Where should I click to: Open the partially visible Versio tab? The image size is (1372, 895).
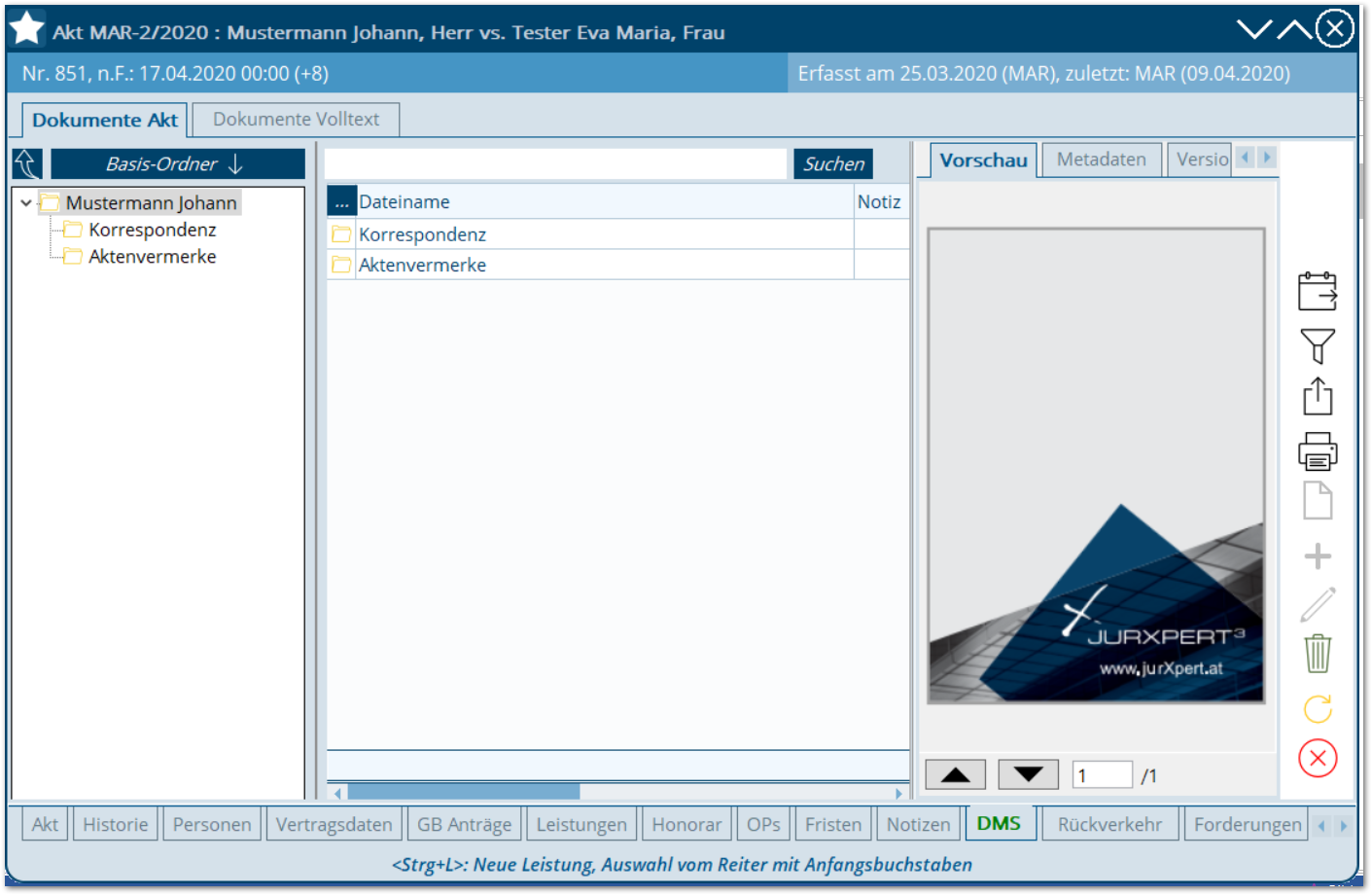[1201, 160]
